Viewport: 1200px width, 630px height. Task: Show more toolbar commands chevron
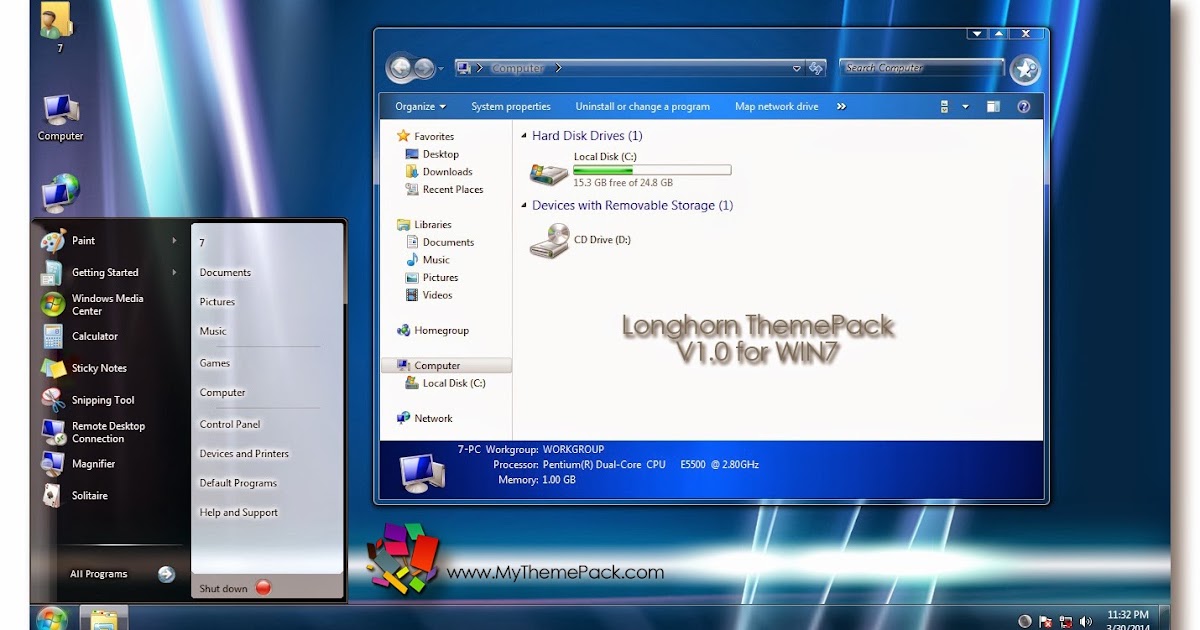click(841, 106)
